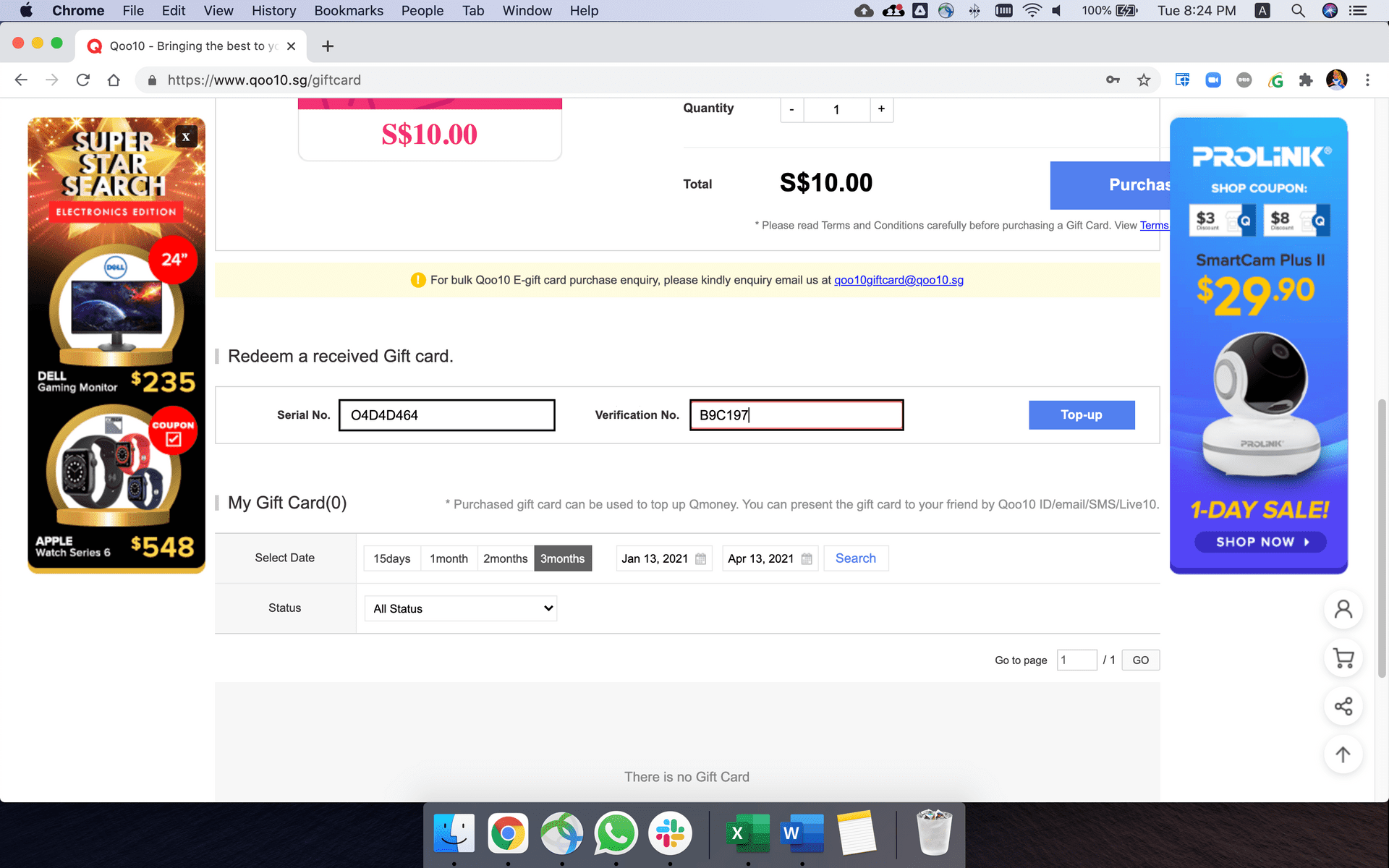Open the end date calendar icon
The image size is (1389, 868).
[x=807, y=558]
